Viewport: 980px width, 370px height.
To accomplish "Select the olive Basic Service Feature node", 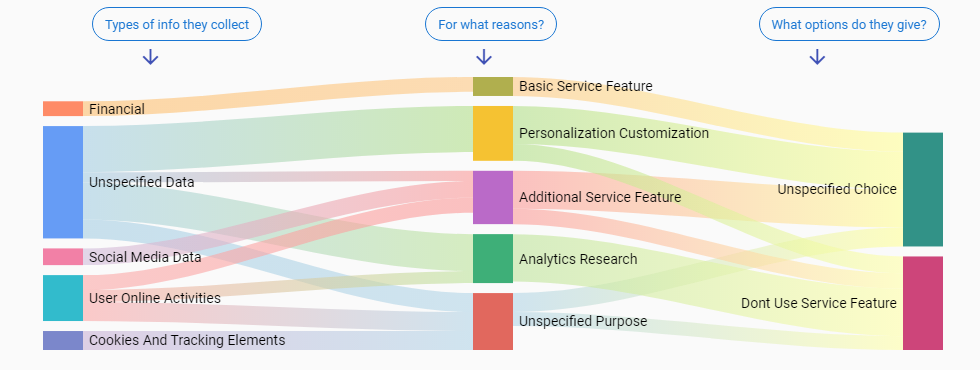I will point(492,86).
